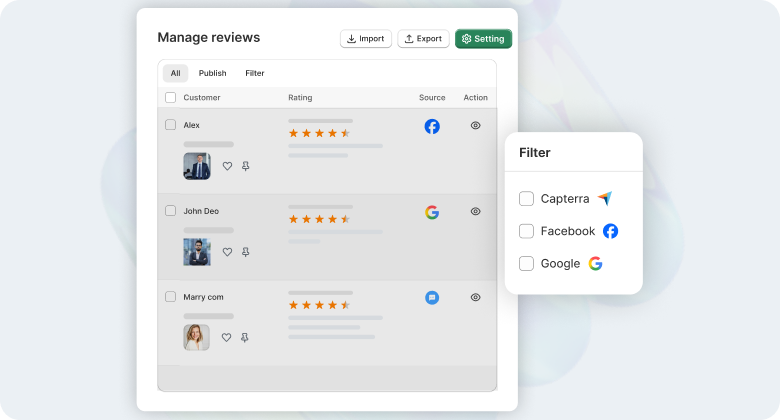Like John Deo's review with heart icon
The image size is (780, 420).
227,253
